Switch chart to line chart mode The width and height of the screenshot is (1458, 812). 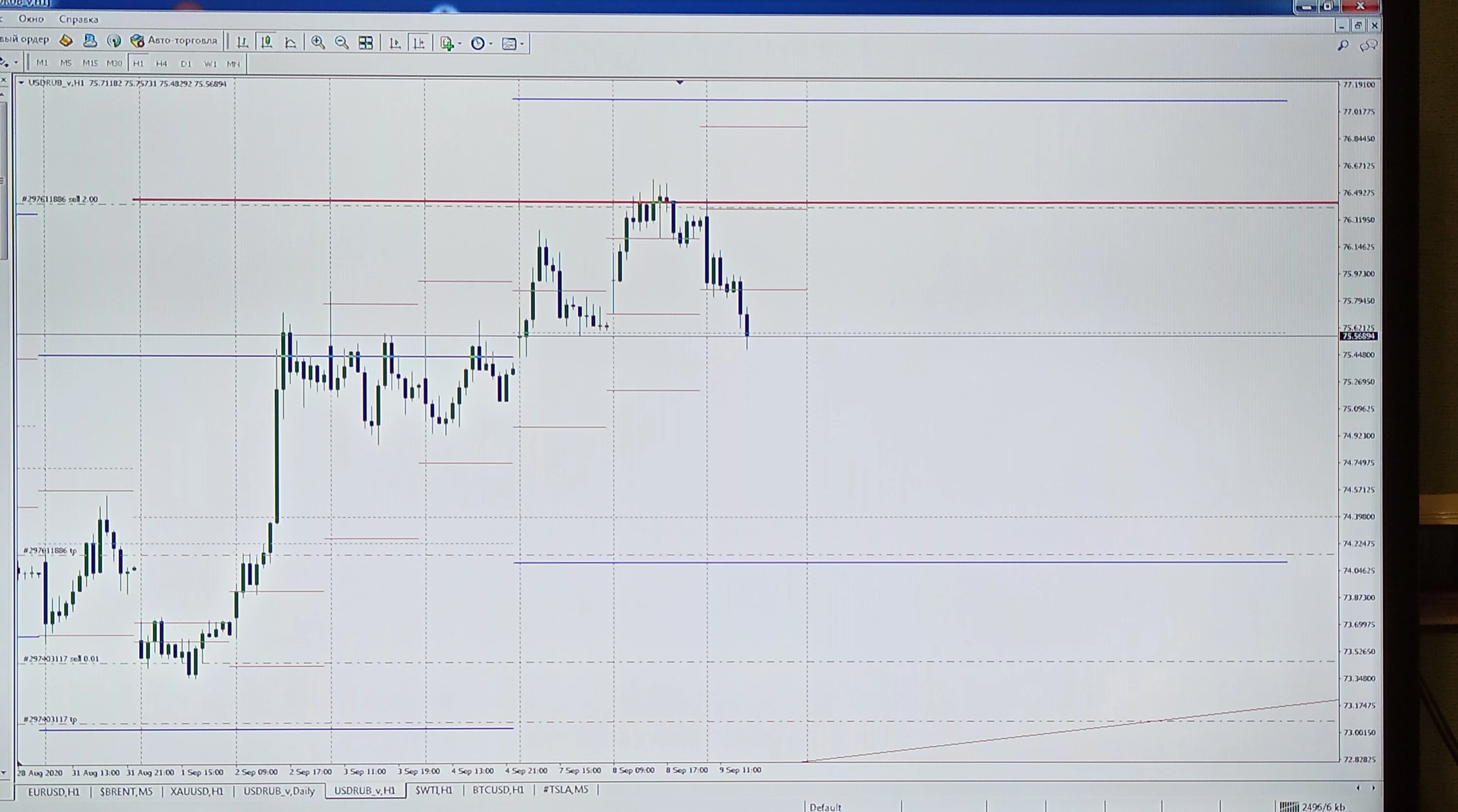(291, 43)
